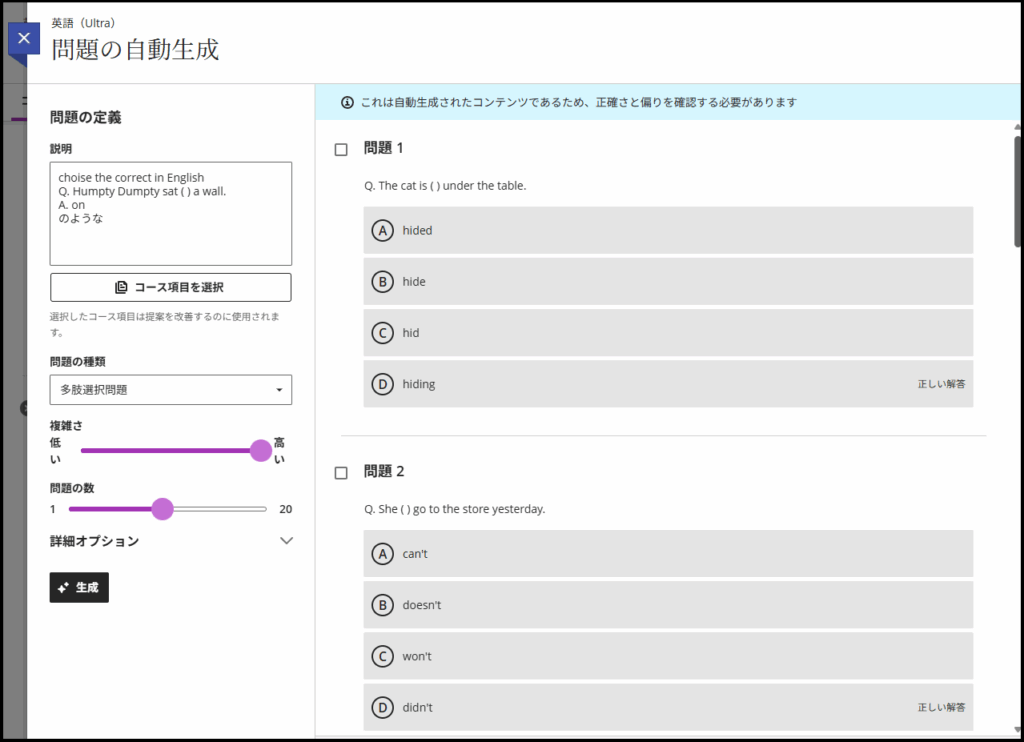Viewport: 1024px width, 742px height.
Task: Select option C circle 'won't' in question 2
Action: (382, 657)
